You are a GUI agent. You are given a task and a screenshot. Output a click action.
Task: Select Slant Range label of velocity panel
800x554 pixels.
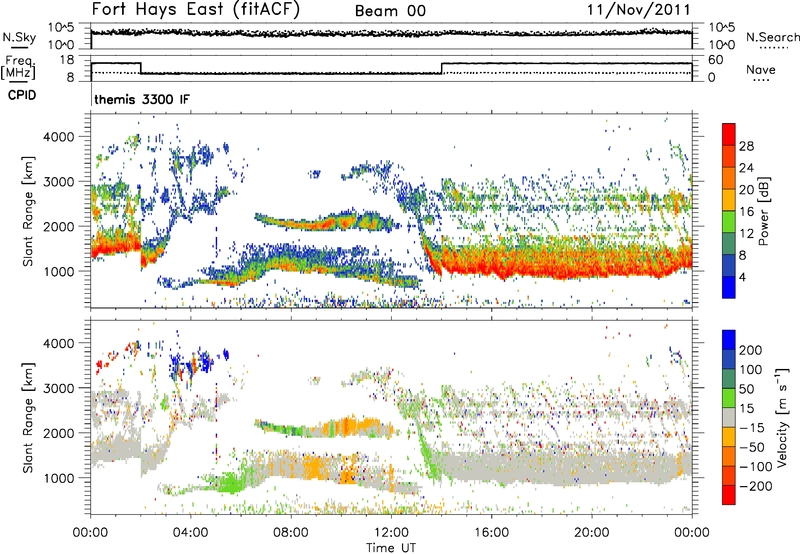28,418
